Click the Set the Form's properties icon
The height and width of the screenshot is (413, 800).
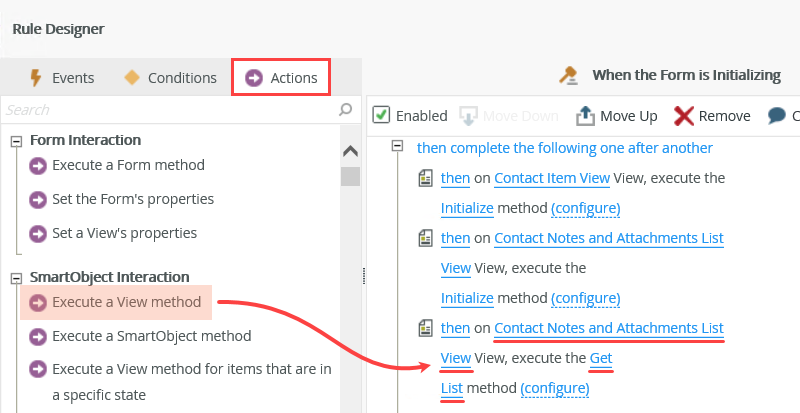[39, 200]
